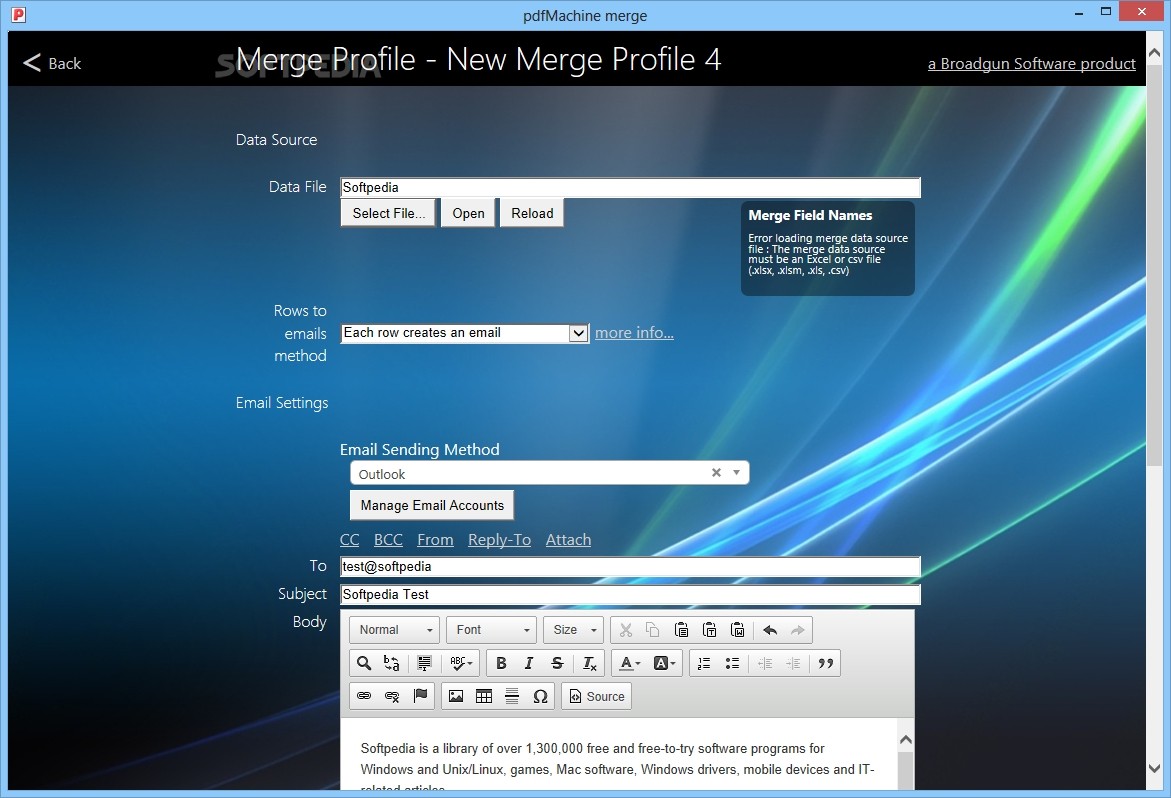Insert a numbered list
1171x798 pixels.
point(703,663)
